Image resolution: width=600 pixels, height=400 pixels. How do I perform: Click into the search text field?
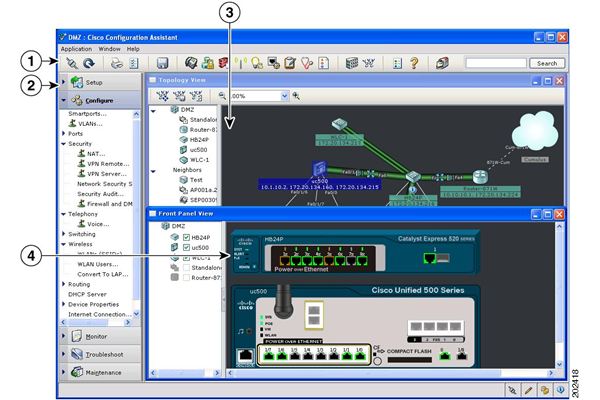(x=496, y=63)
